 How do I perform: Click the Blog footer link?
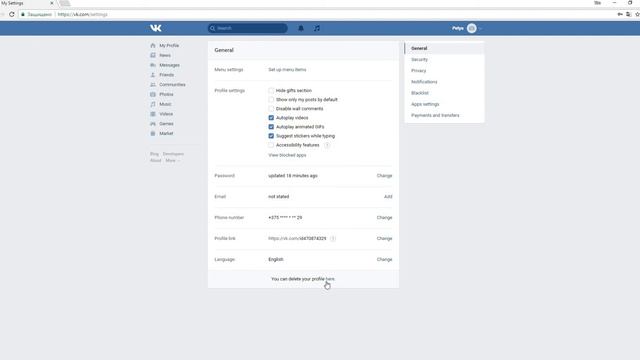[x=154, y=154]
